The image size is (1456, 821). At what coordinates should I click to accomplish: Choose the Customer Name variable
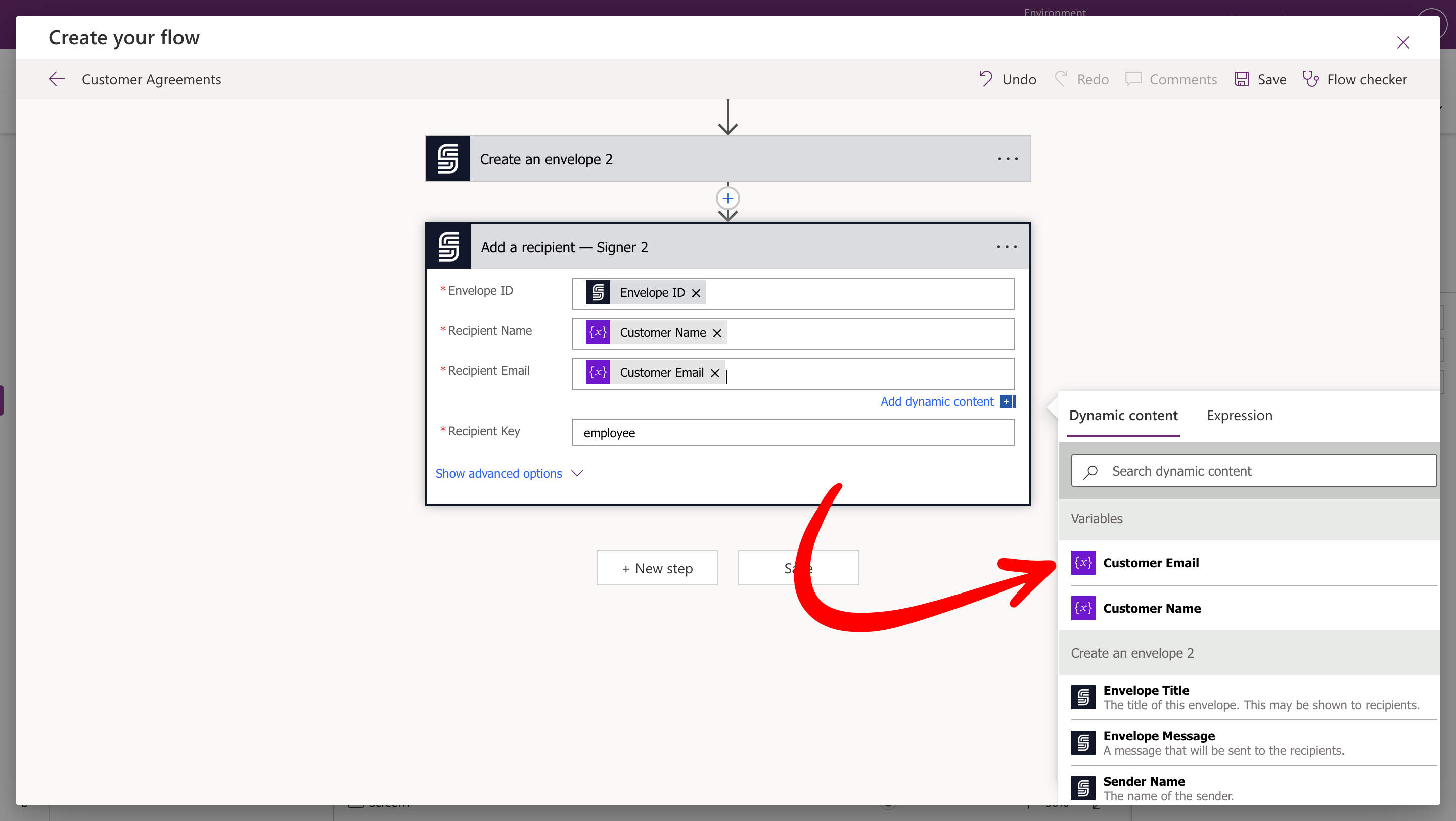pyautogui.click(x=1151, y=608)
